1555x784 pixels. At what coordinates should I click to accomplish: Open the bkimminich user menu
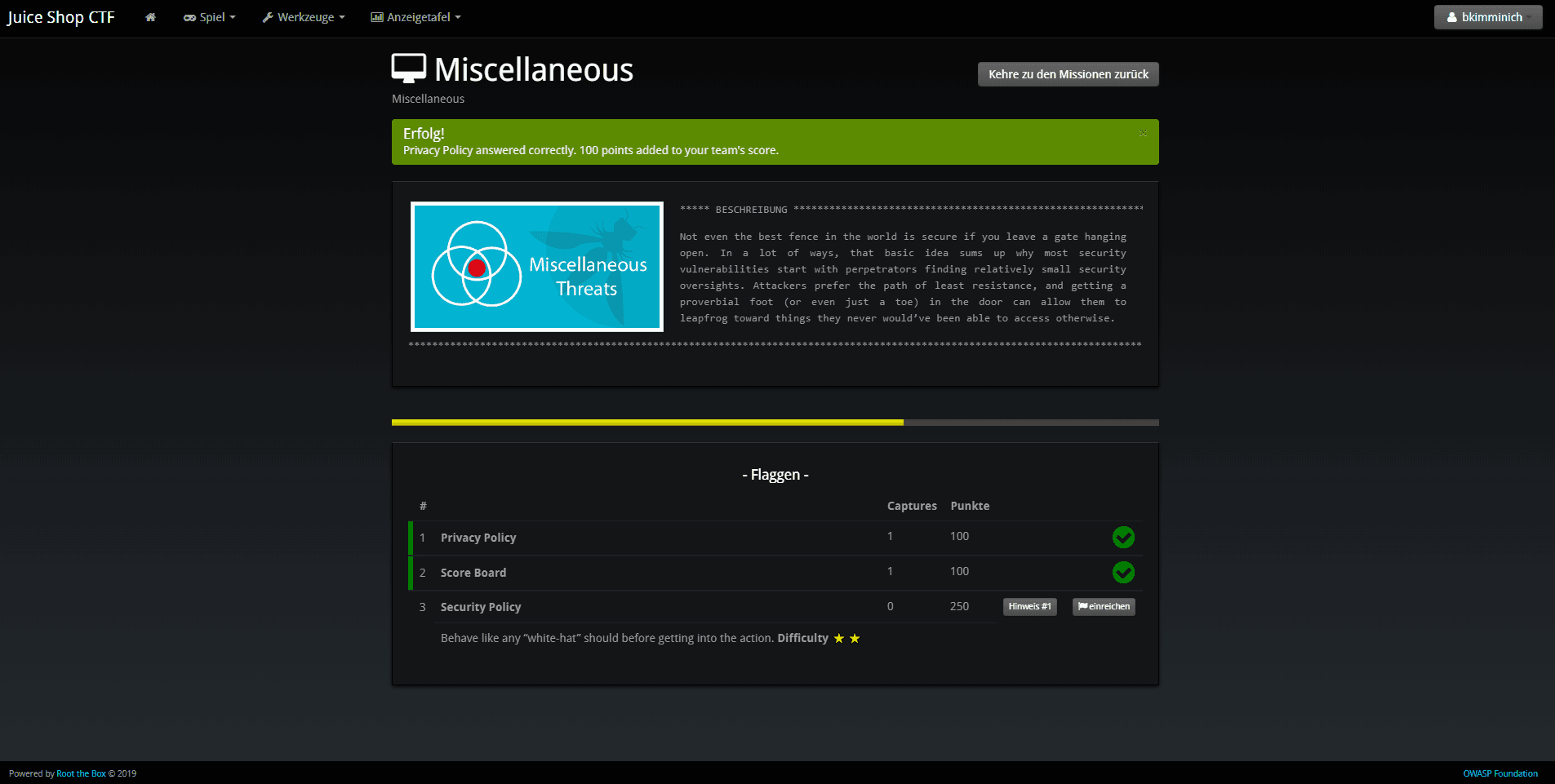(x=1488, y=17)
